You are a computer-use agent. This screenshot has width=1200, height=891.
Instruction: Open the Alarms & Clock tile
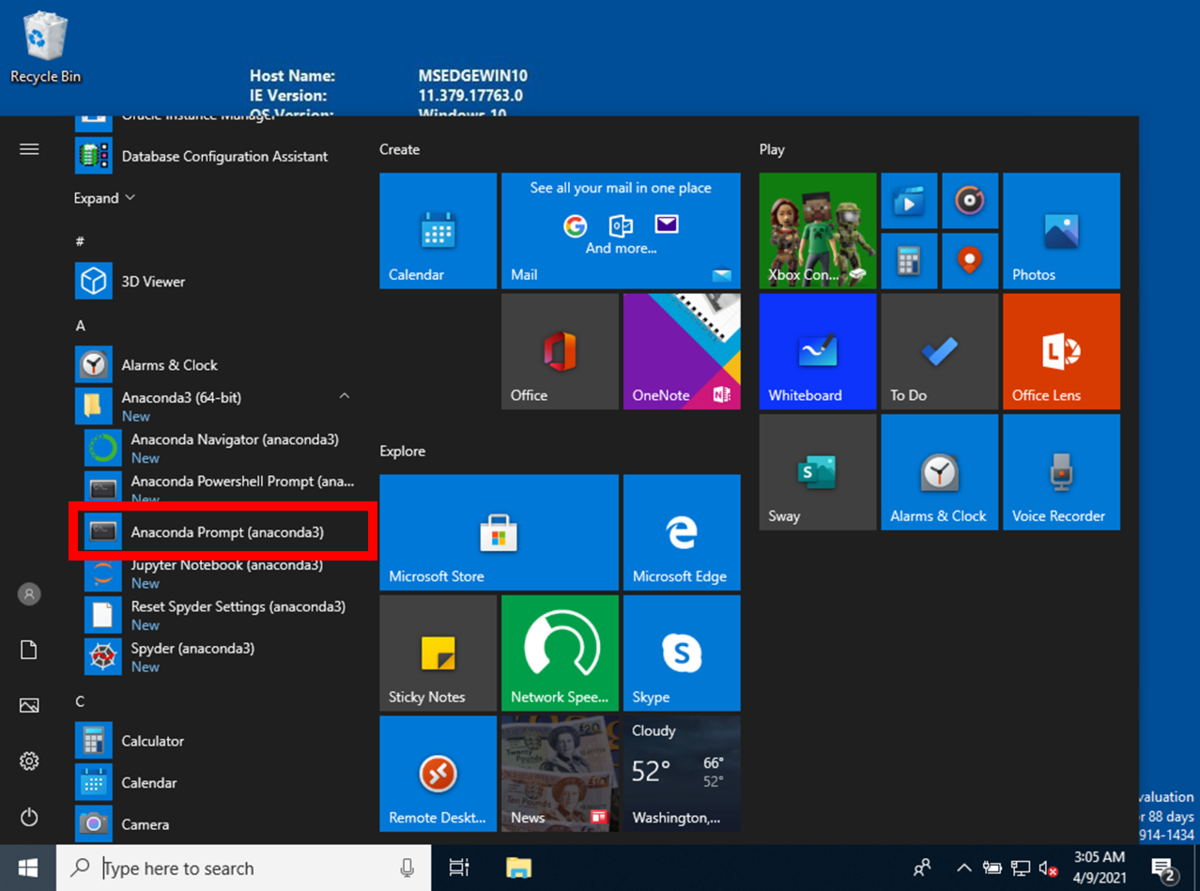(x=940, y=472)
